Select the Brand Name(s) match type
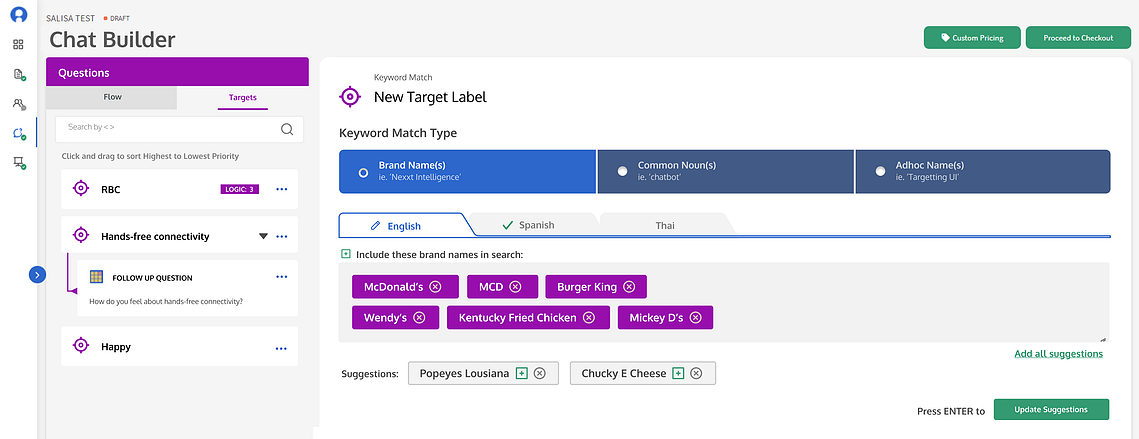The height and width of the screenshot is (439, 1139). [x=468, y=172]
